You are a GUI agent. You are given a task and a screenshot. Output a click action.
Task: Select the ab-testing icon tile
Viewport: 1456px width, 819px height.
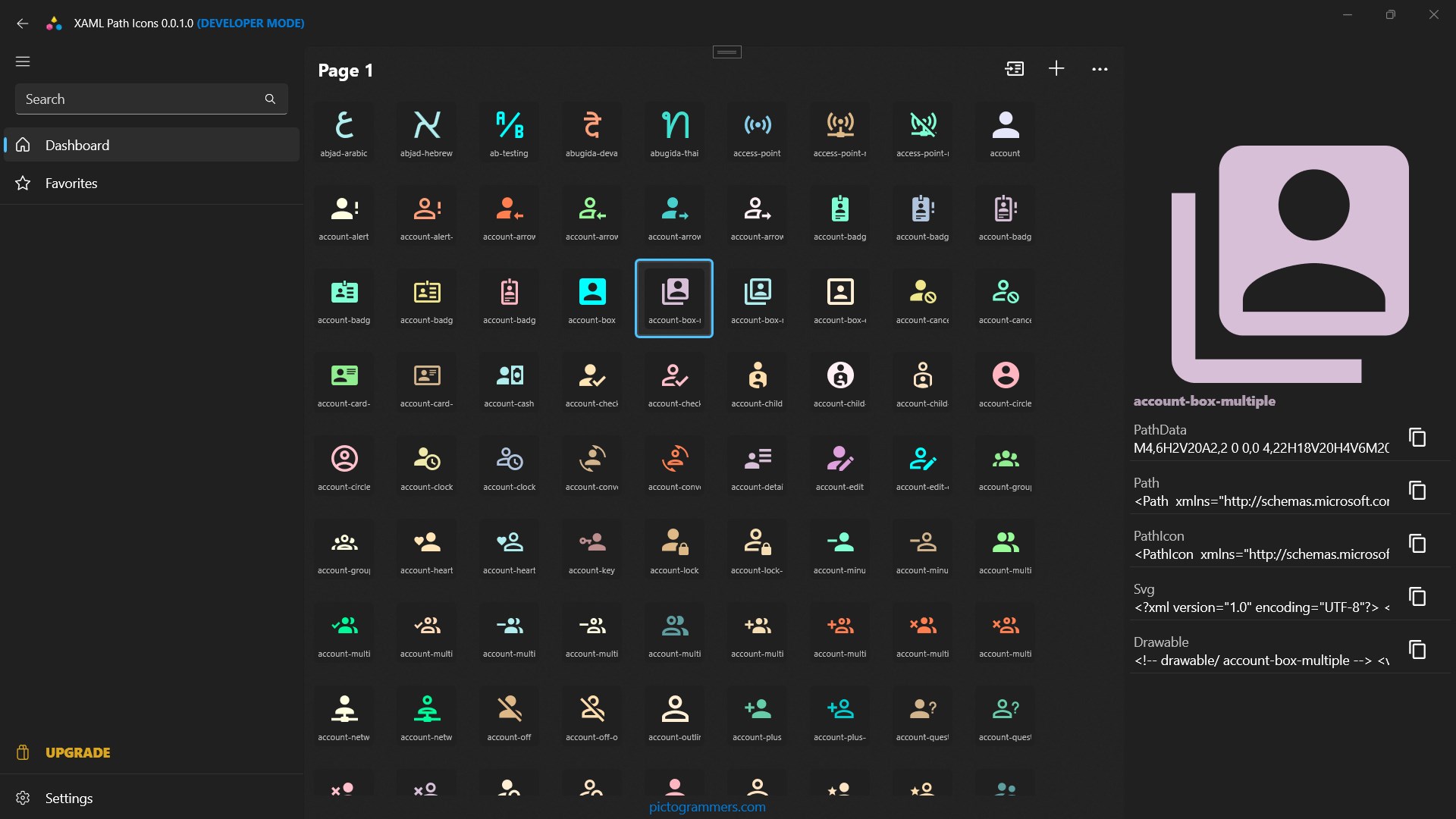(509, 132)
